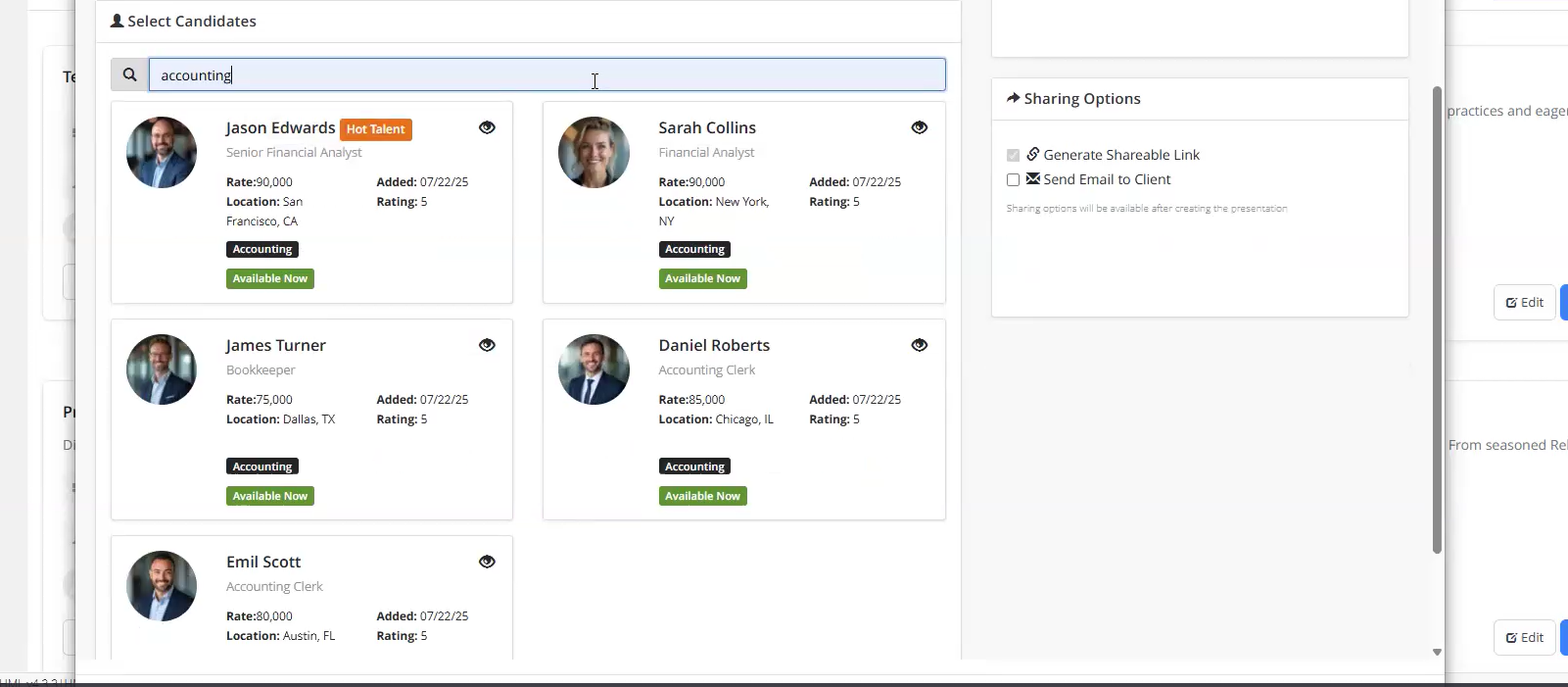Click the search magnifier icon
The image size is (1568, 687).
pos(129,74)
